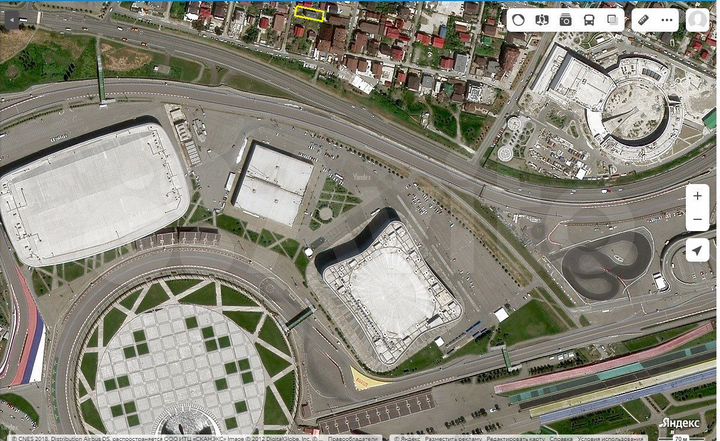This screenshot has width=720, height=441.
Task: Open the three-dots more menu
Action: pyautogui.click(x=665, y=20)
